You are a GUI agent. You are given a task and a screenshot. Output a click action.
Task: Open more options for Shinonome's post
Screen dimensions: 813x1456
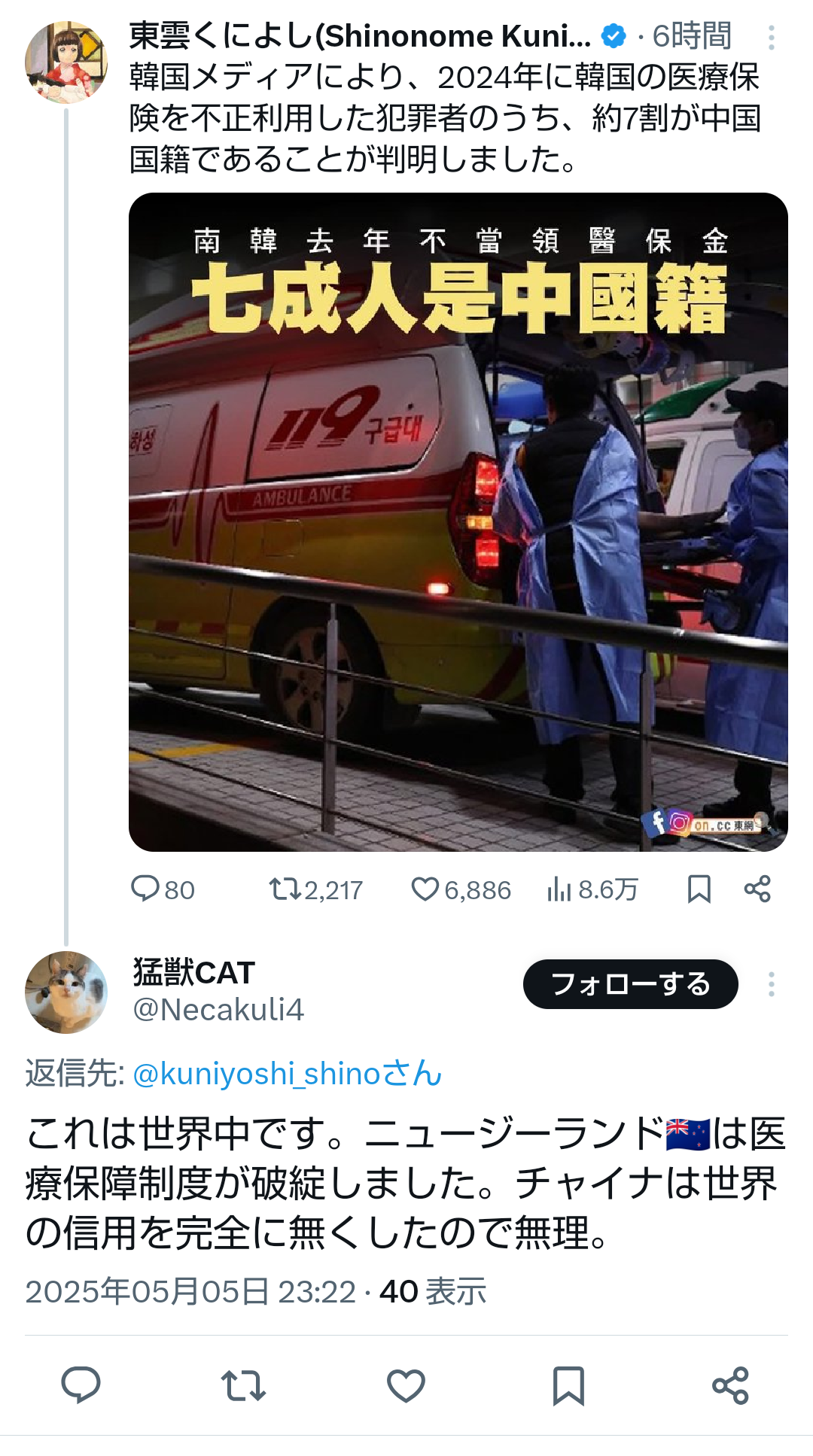[x=772, y=38]
